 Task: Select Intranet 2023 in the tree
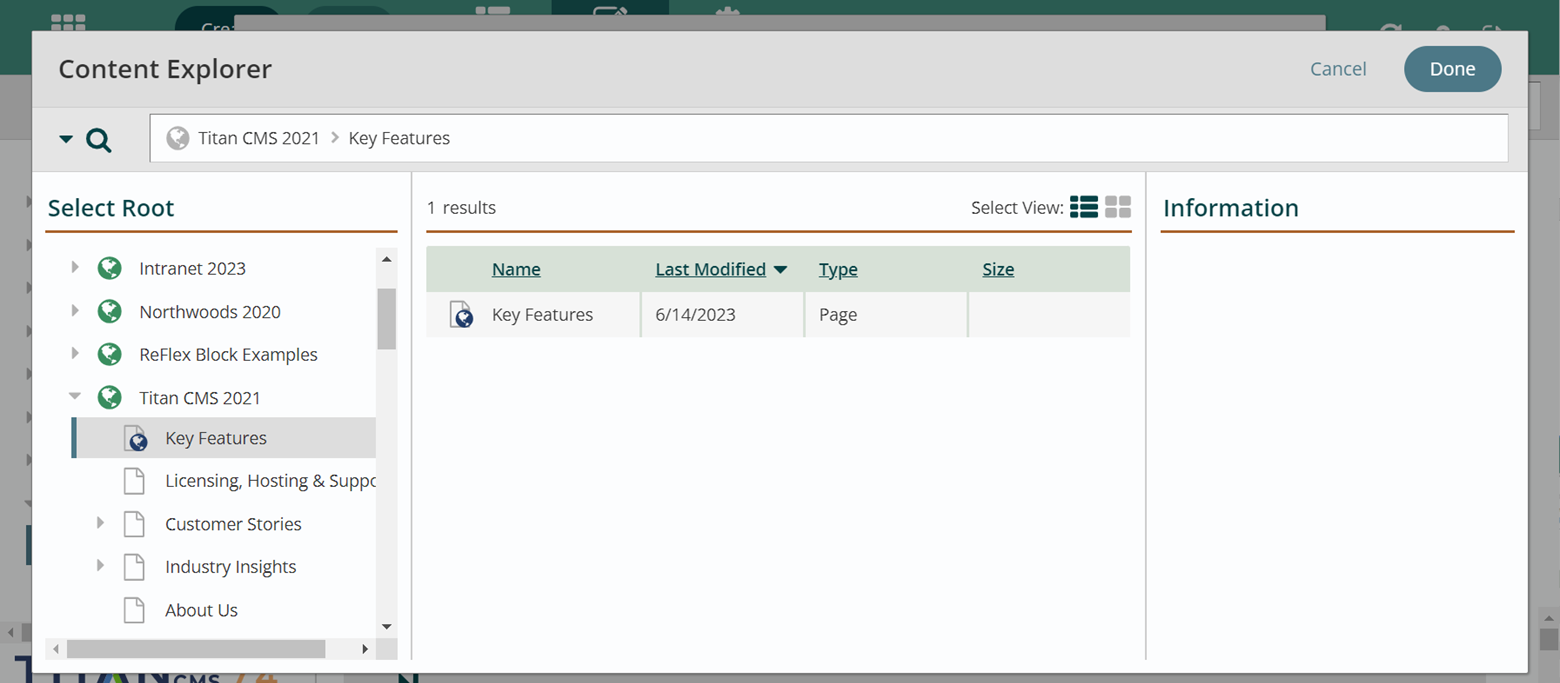click(192, 268)
